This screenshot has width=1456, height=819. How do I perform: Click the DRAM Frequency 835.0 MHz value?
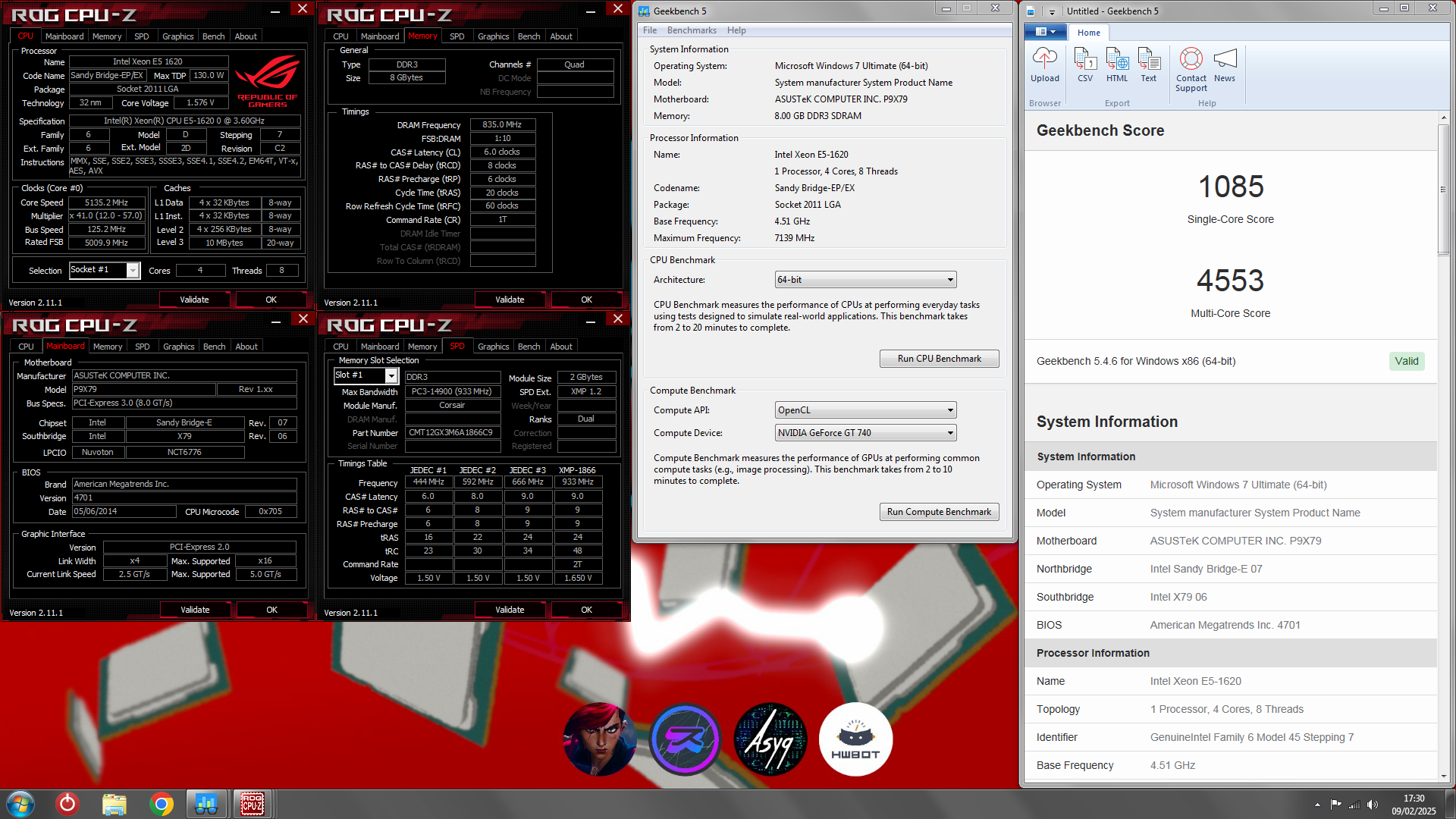502,124
